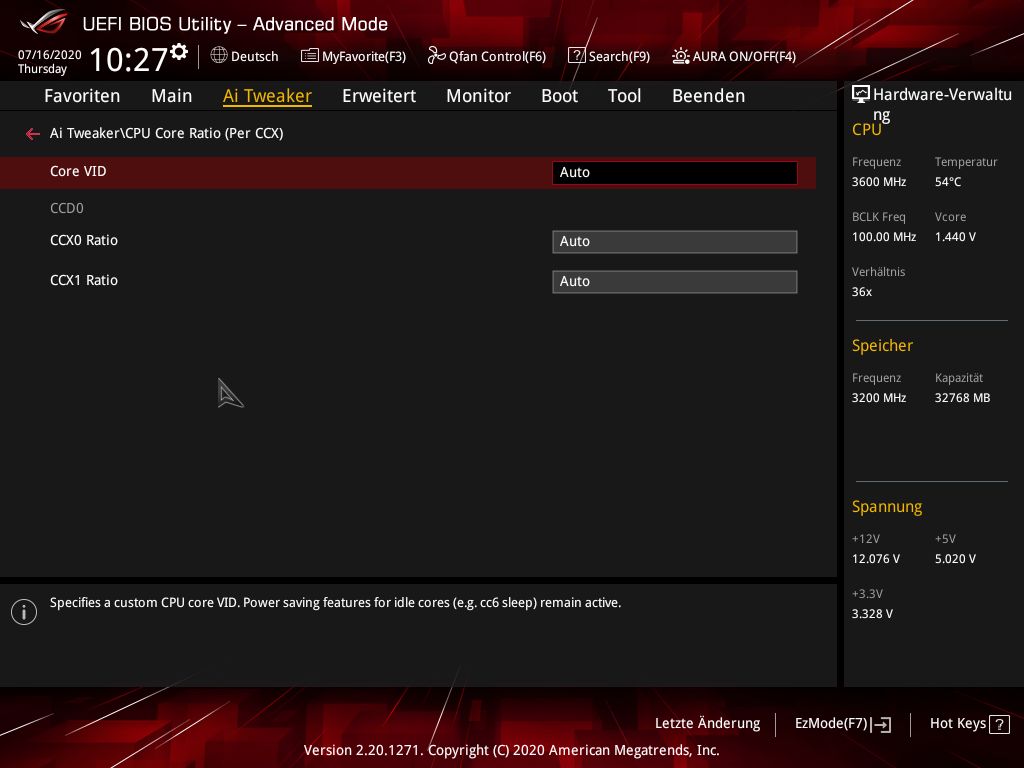This screenshot has height=768, width=1024.
Task: Click the memory frequency 3200 MHz
Action: click(x=879, y=398)
